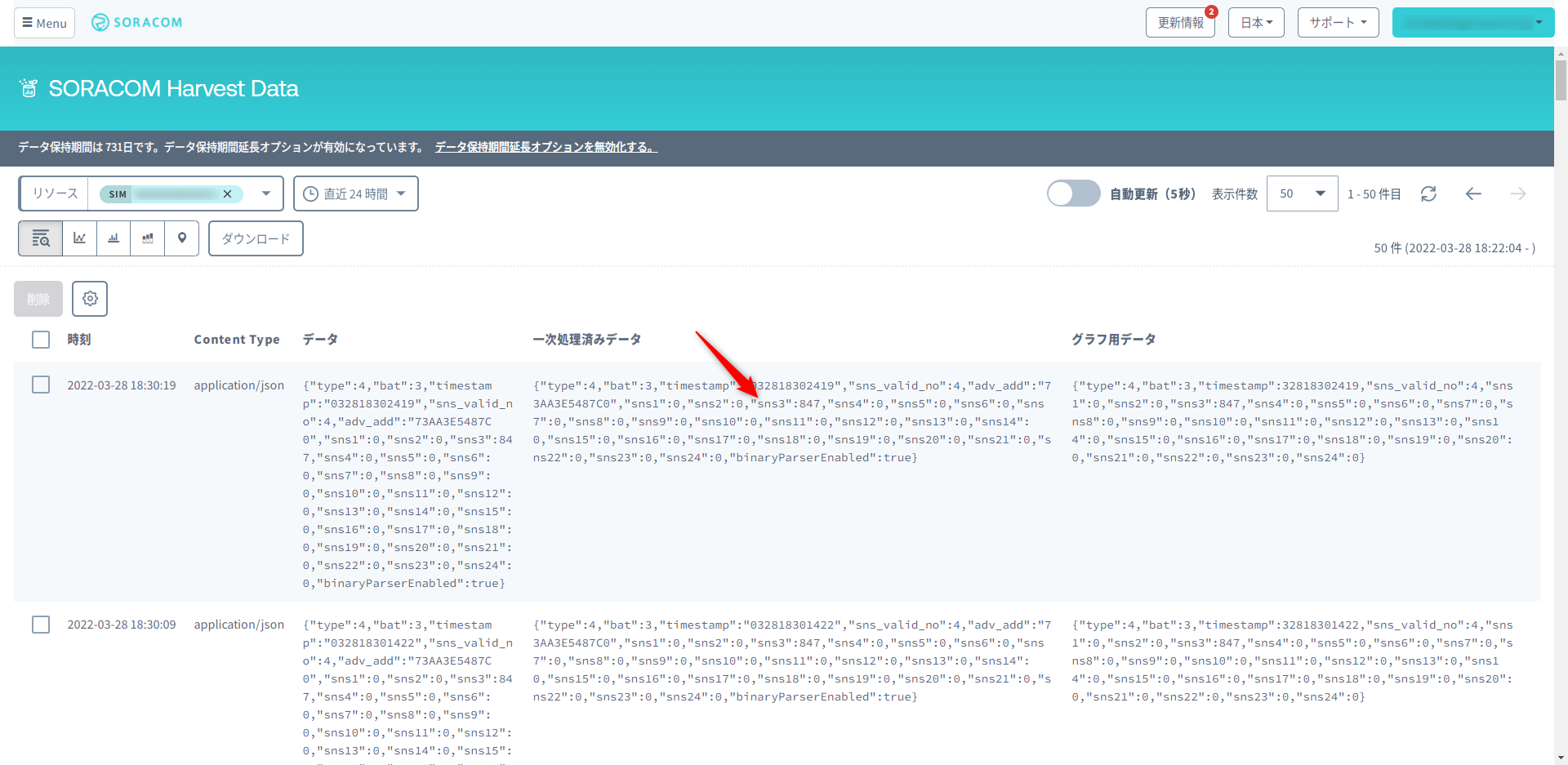Click the 時刻 column header
Viewport: 1568px width, 765px height.
click(x=79, y=340)
